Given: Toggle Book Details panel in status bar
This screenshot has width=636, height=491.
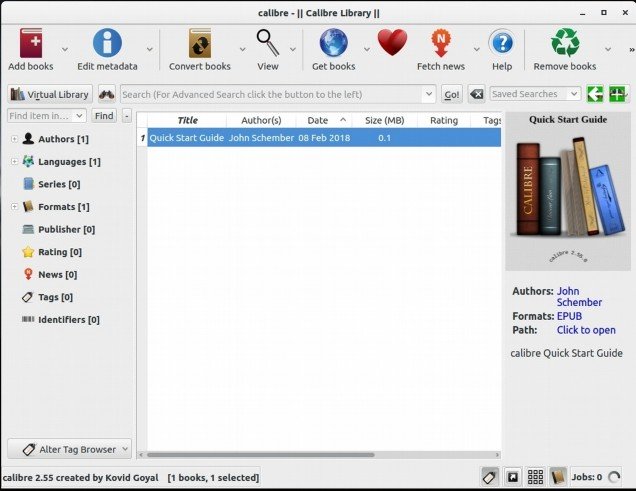Looking at the screenshot, I should (558, 477).
